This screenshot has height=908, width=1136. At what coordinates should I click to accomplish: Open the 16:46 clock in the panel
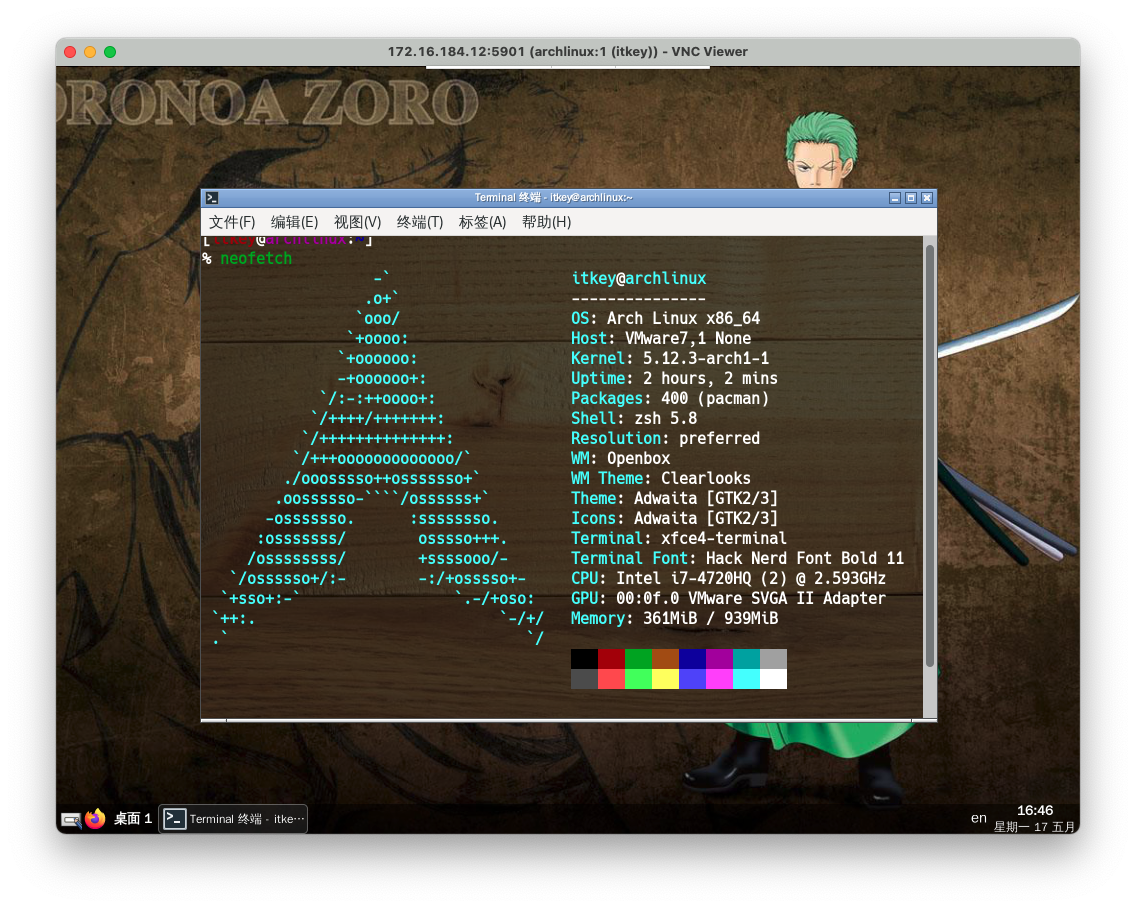1035,819
